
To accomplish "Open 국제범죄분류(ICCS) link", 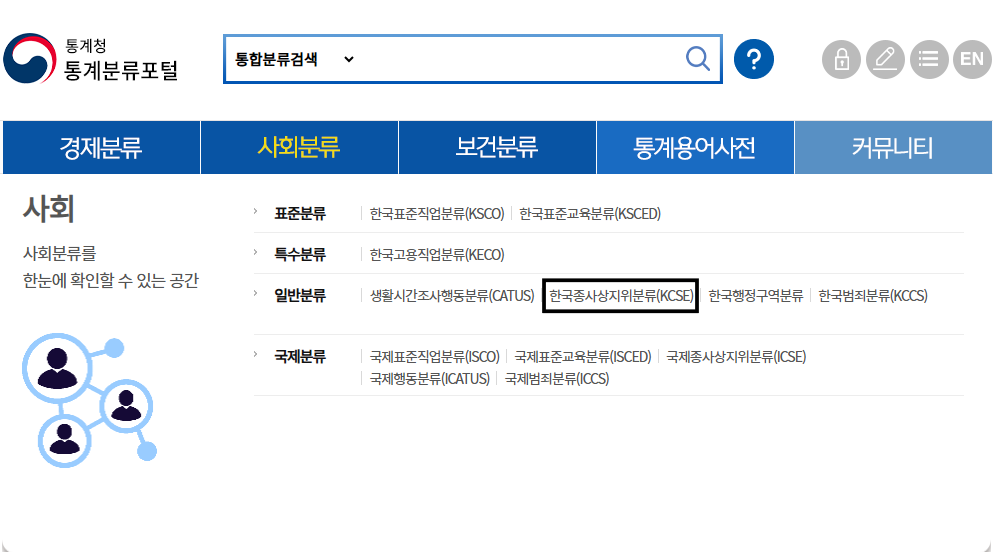I will (556, 379).
